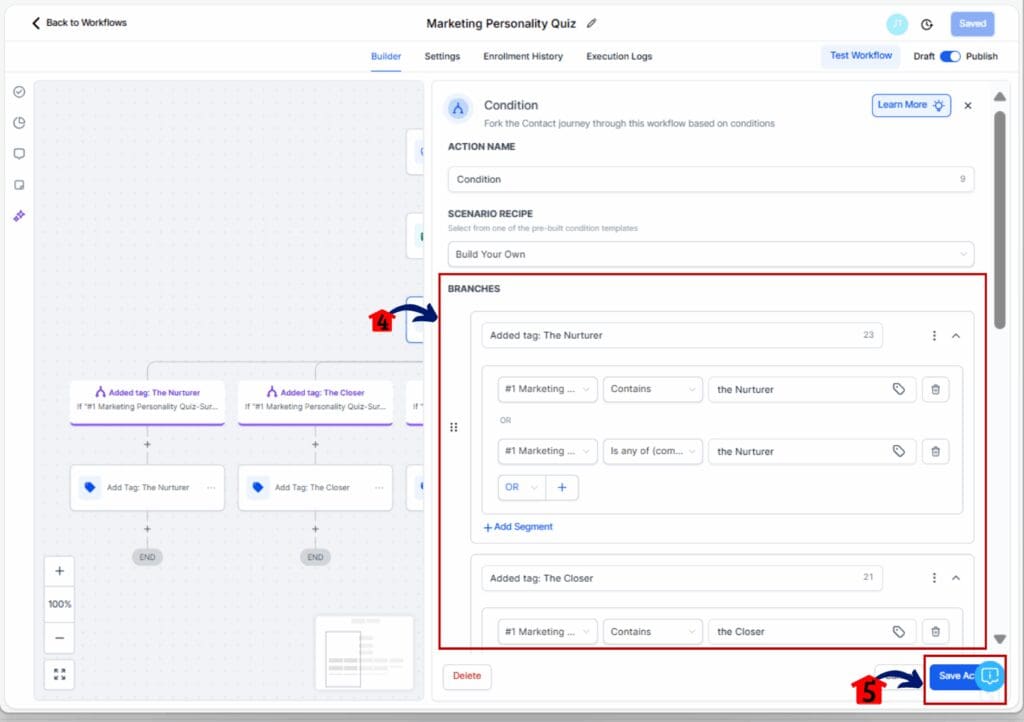This screenshot has width=1024, height=722.
Task: Collapse the Closer branch with chevron
Action: (x=956, y=578)
